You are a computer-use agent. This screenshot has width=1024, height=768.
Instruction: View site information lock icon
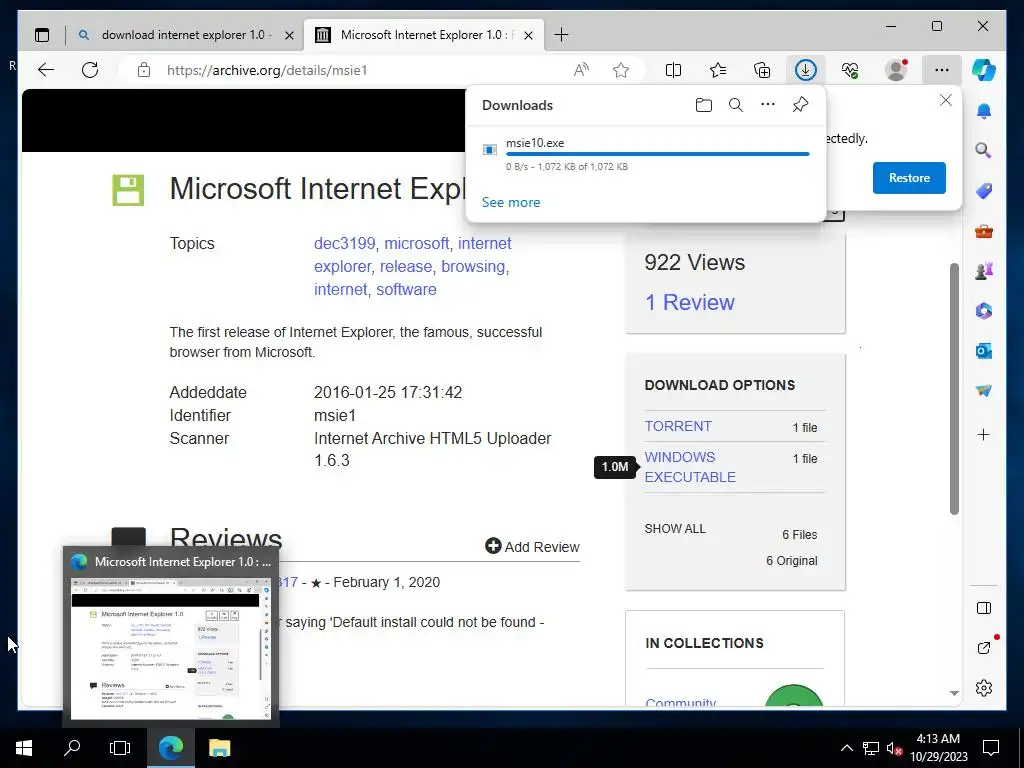tap(144, 70)
